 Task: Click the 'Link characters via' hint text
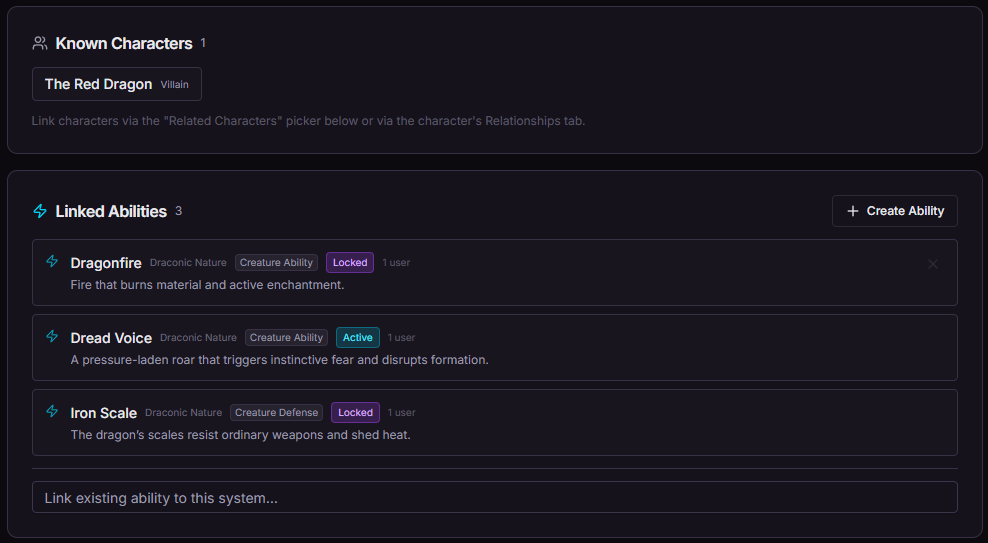(x=308, y=121)
